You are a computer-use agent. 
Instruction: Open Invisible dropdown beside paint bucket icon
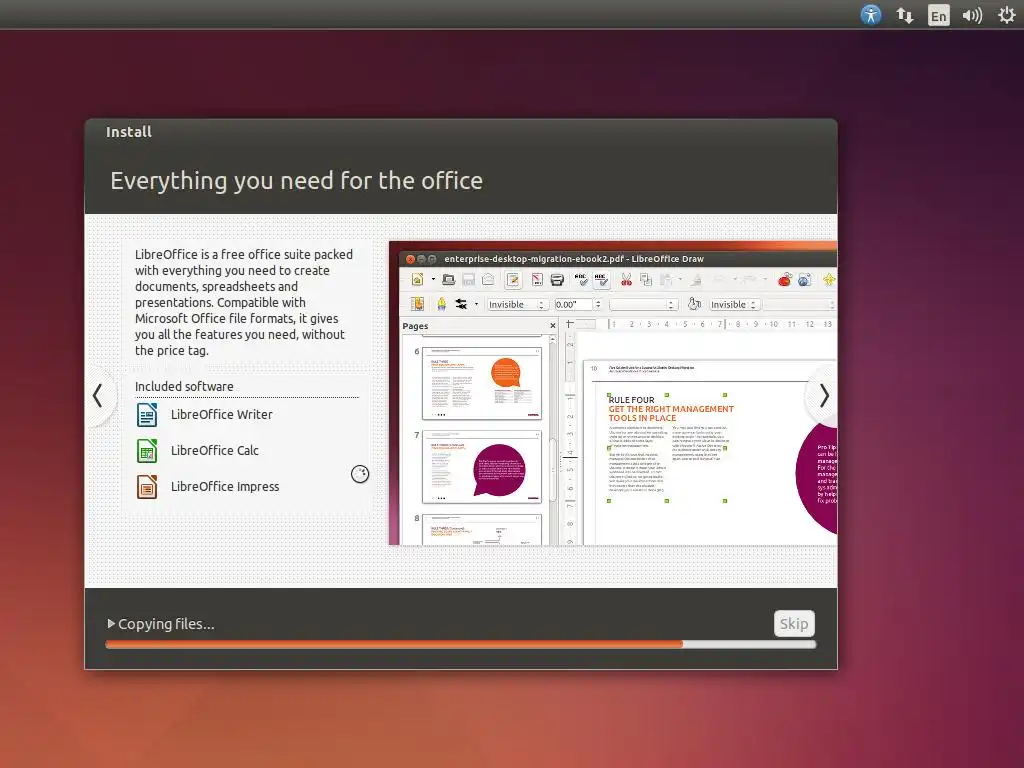click(x=735, y=305)
